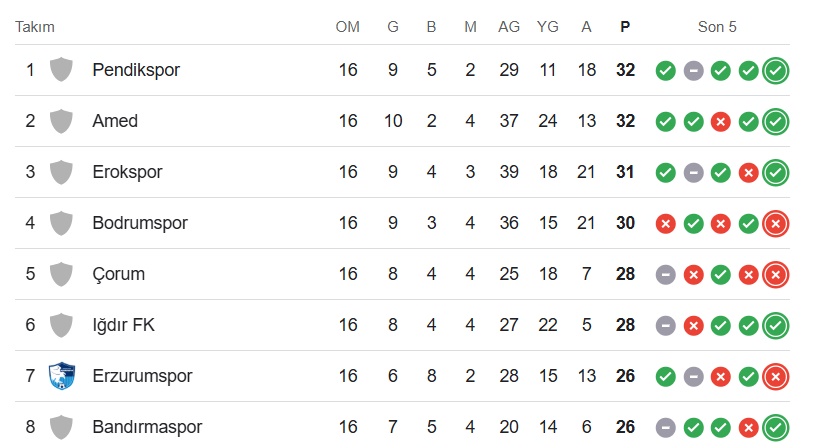Click Pendikspor's draw result icon
Image resolution: width=827 pixels, height=448 pixels.
(x=693, y=70)
